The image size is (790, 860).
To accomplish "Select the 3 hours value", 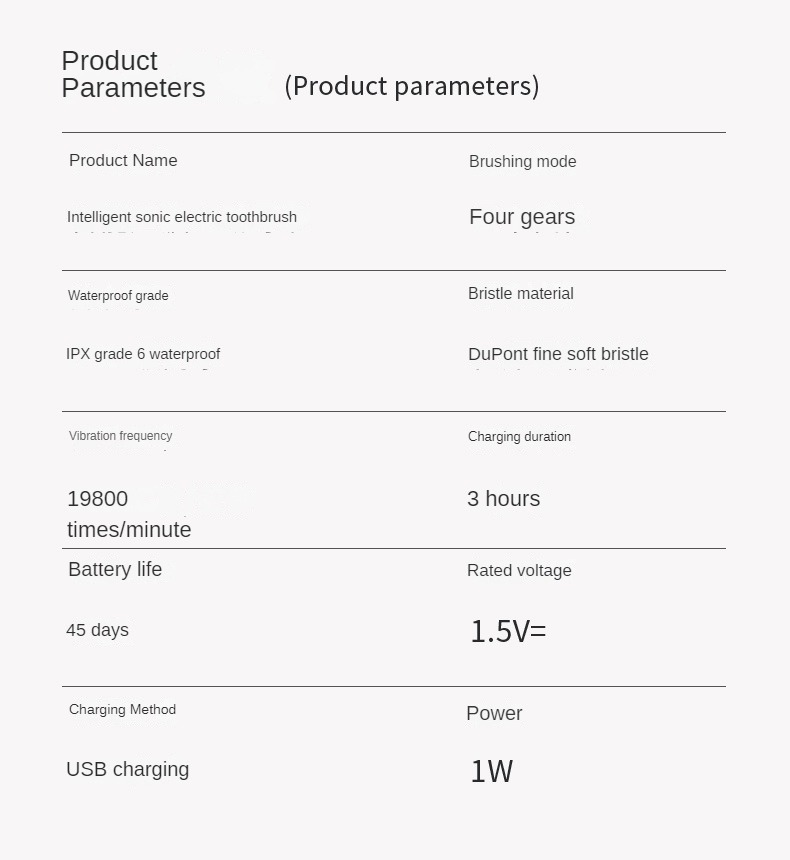I will [x=503, y=498].
